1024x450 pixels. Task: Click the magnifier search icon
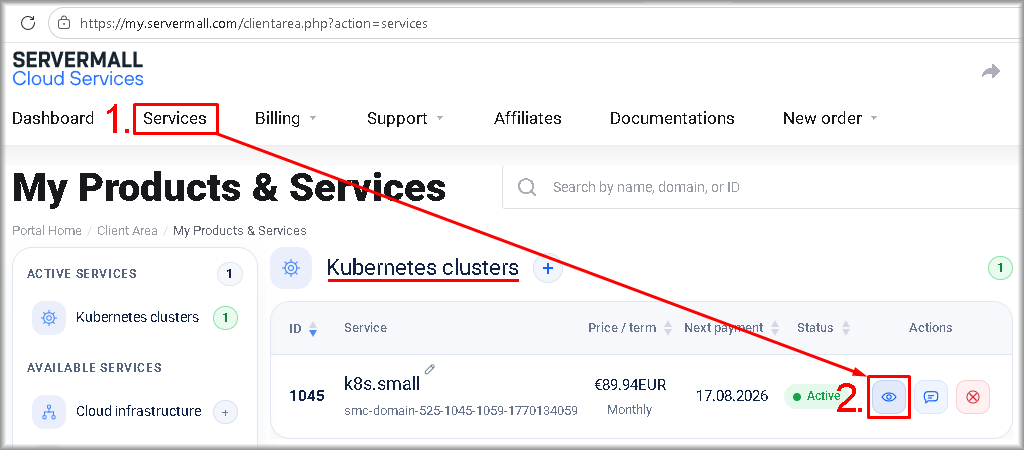[526, 187]
